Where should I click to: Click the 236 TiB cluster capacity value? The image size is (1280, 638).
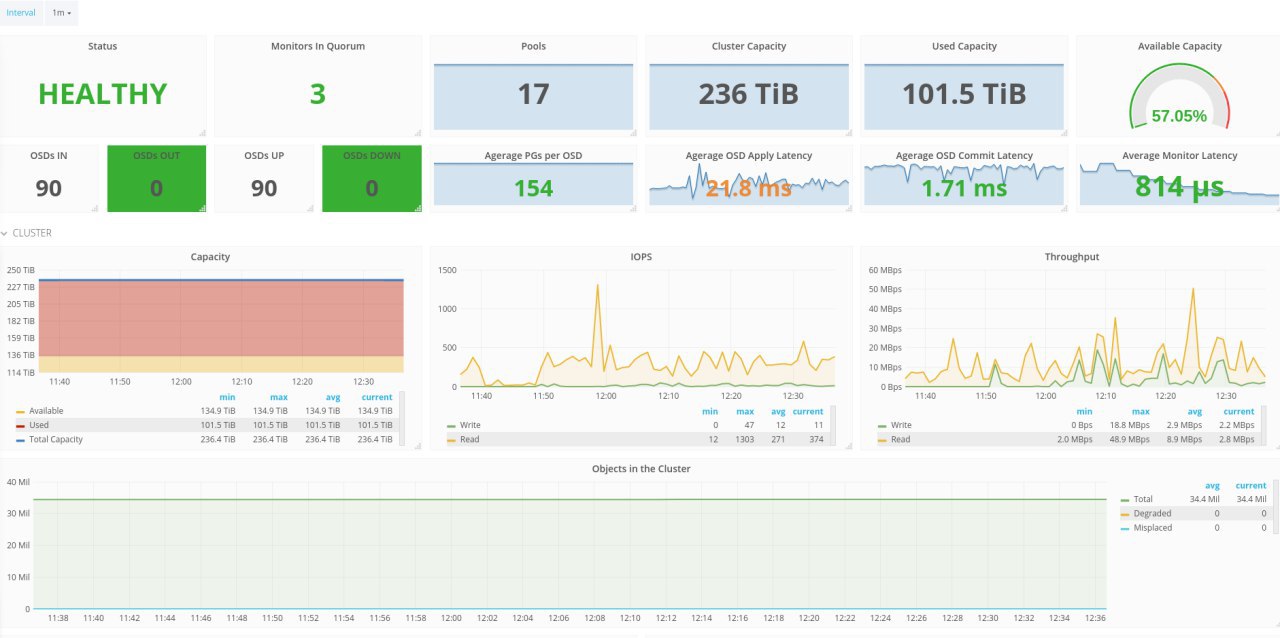[x=749, y=94]
